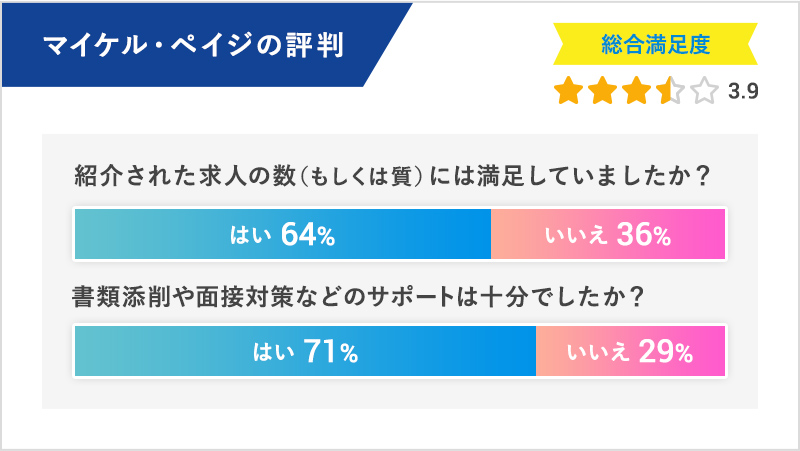Viewport: 800px width, 451px height.
Task: Click the 29% figure in second bar
Action: coord(665,351)
